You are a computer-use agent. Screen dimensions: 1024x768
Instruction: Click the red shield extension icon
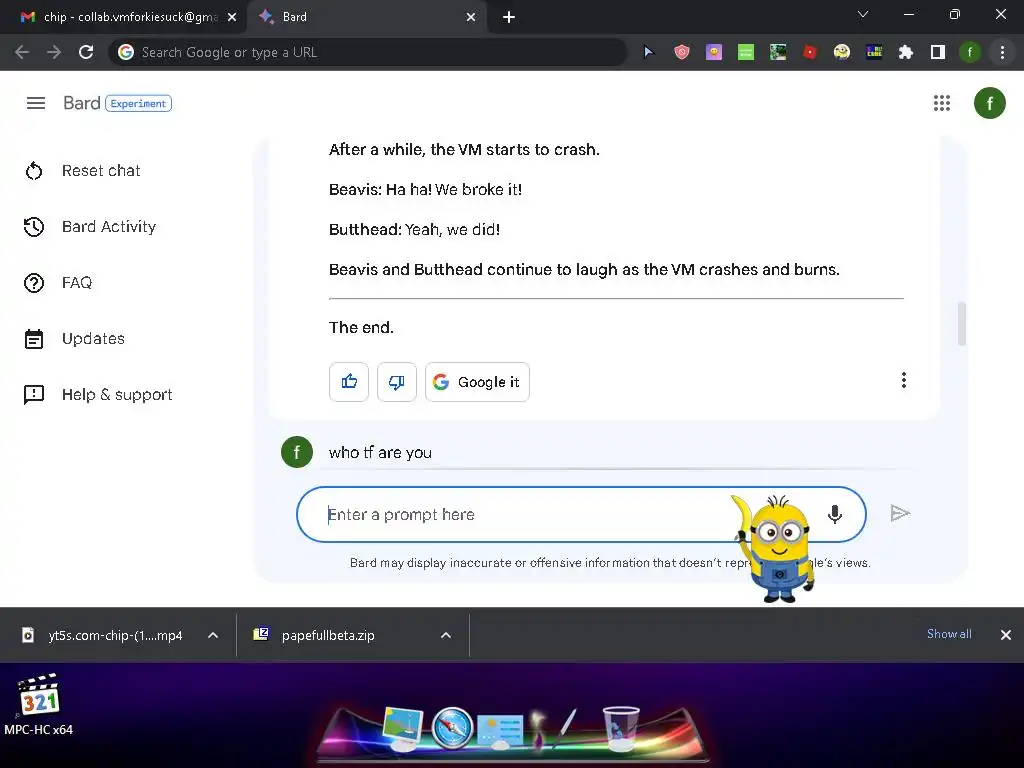[681, 52]
